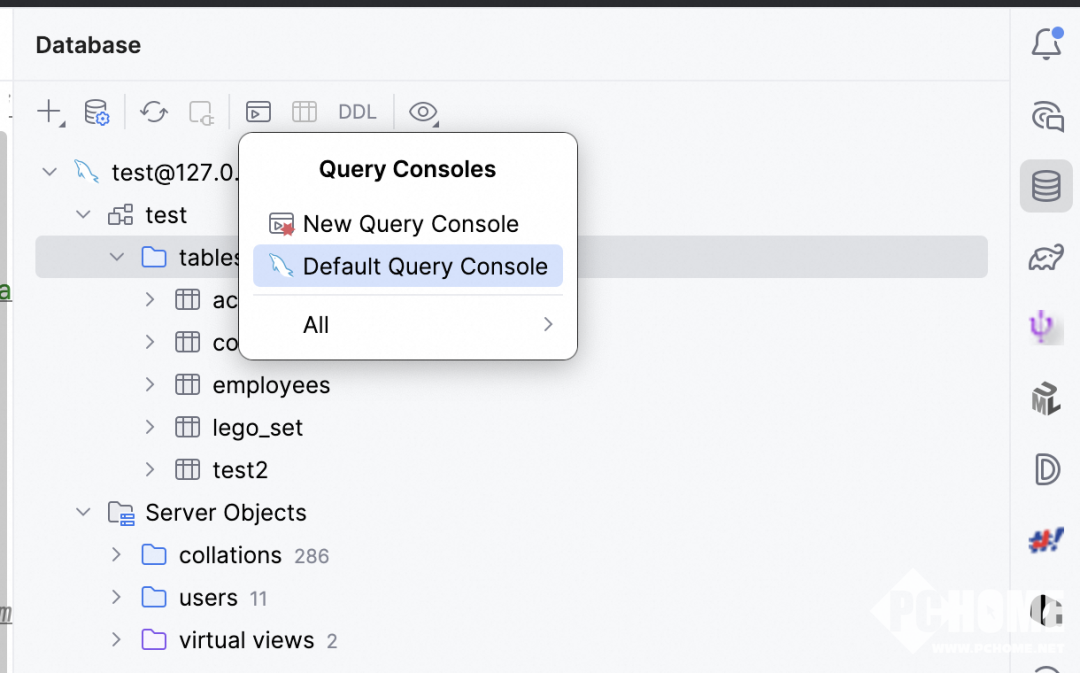The width and height of the screenshot is (1080, 673).
Task: Click the Database tool window icon
Action: click(x=1046, y=186)
